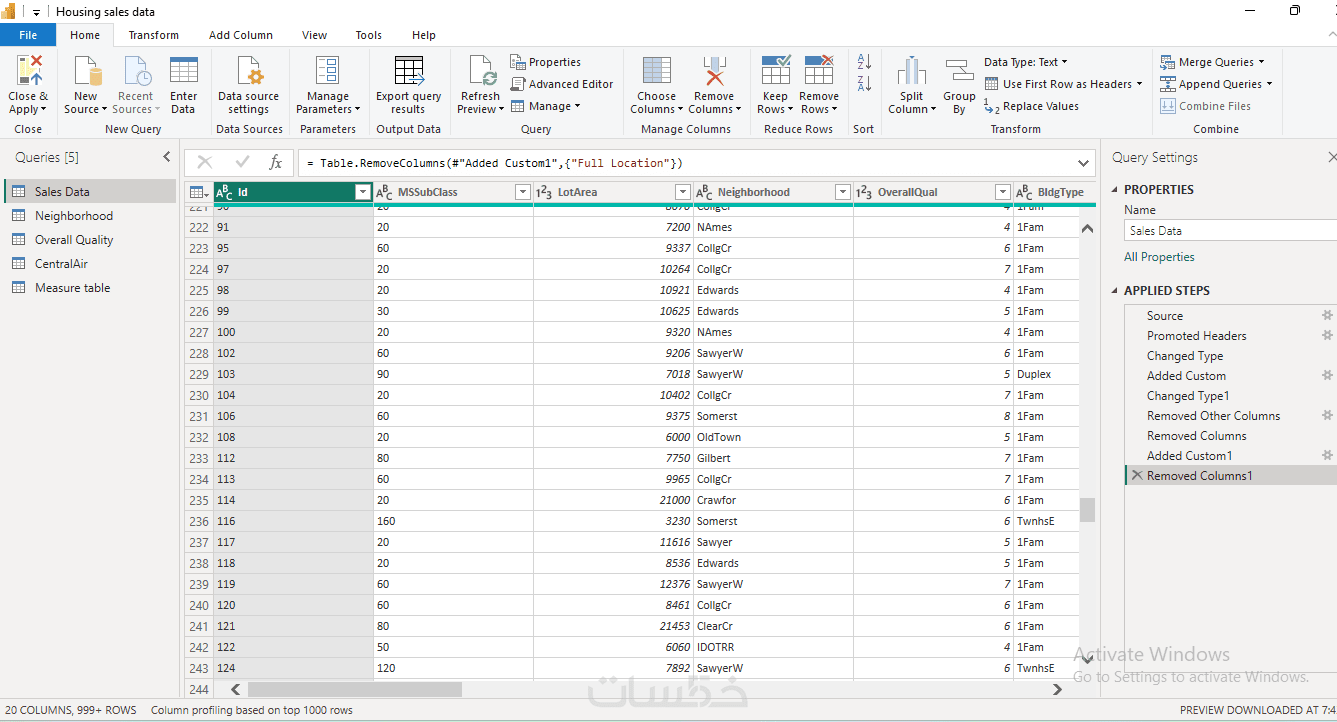Collapse the Queries pane with the chevron
The image size is (1337, 722).
(x=167, y=157)
